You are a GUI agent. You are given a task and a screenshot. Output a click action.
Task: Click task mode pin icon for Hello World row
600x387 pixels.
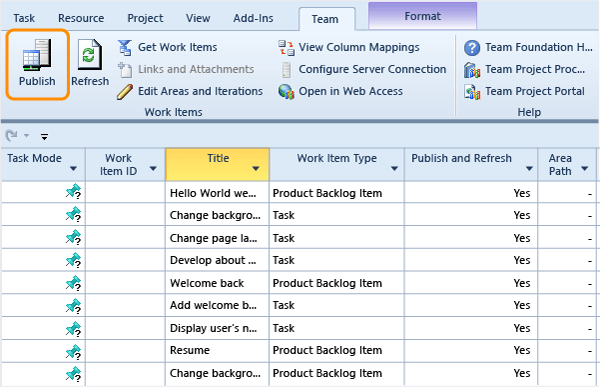coord(73,191)
